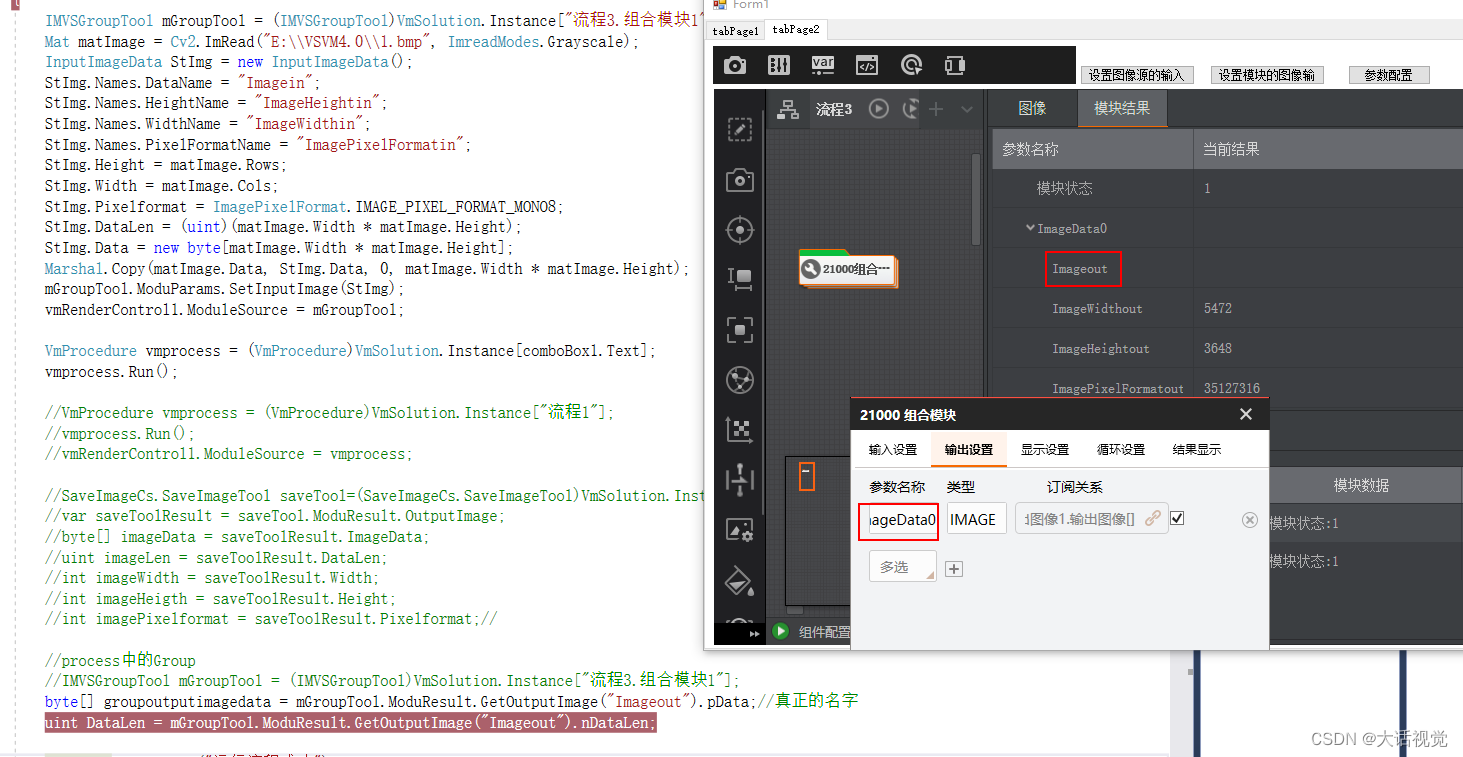This screenshot has height=757, width=1463.
Task: Click the green run icon beside 组件配置
Action: coord(780,631)
